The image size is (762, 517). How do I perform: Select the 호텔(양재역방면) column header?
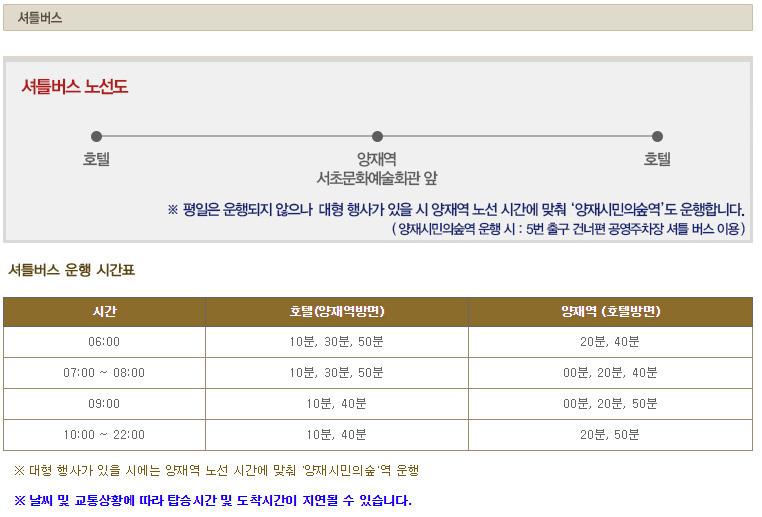pos(336,312)
